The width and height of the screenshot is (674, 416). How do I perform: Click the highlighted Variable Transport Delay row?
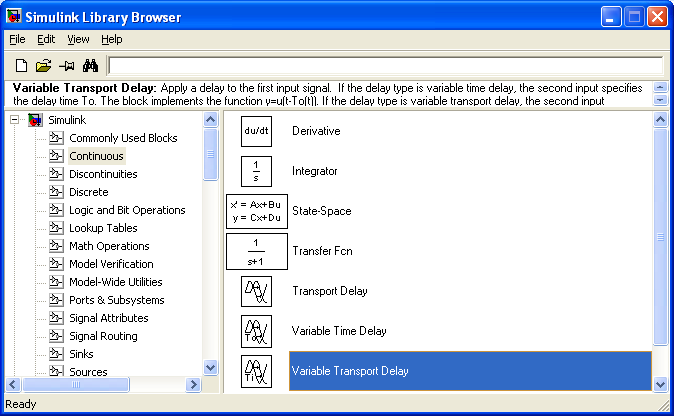[x=470, y=371]
